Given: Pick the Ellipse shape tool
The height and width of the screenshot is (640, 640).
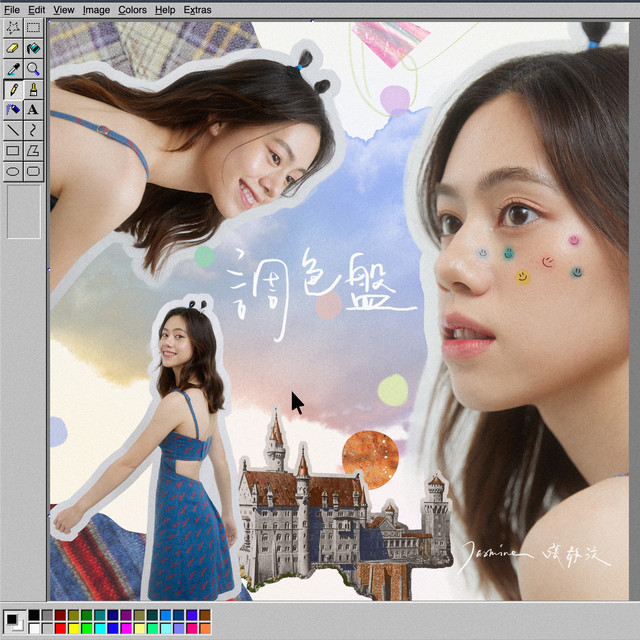Looking at the screenshot, I should tap(13, 171).
